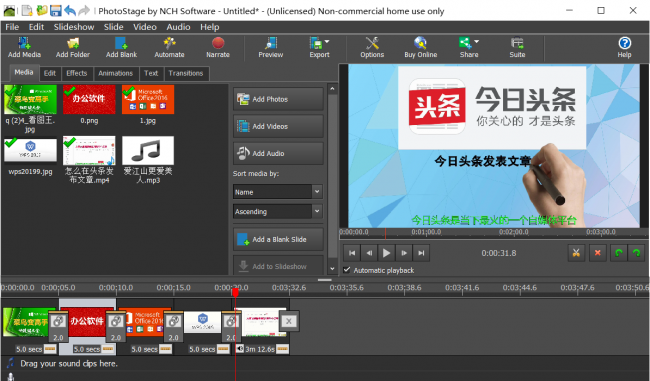The width and height of the screenshot is (650, 381).
Task: Switch to the Effects tab
Action: pyautogui.click(x=77, y=73)
